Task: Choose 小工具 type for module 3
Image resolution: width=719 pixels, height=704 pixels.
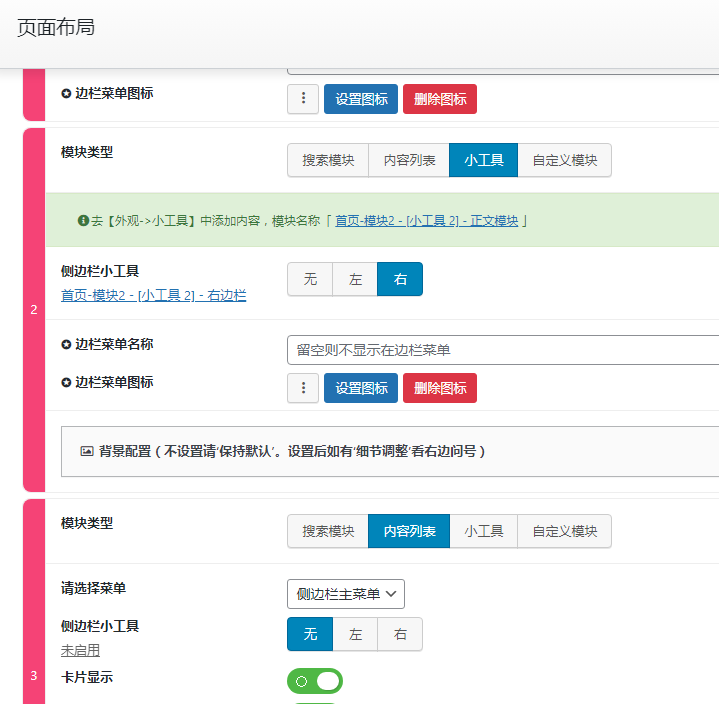Action: click(x=483, y=531)
